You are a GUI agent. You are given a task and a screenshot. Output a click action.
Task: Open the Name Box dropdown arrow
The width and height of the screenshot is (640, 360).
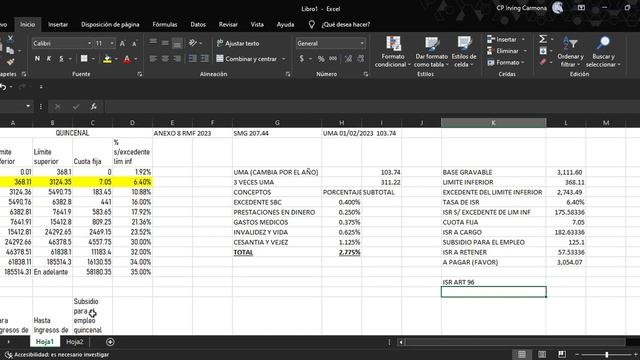28,107
